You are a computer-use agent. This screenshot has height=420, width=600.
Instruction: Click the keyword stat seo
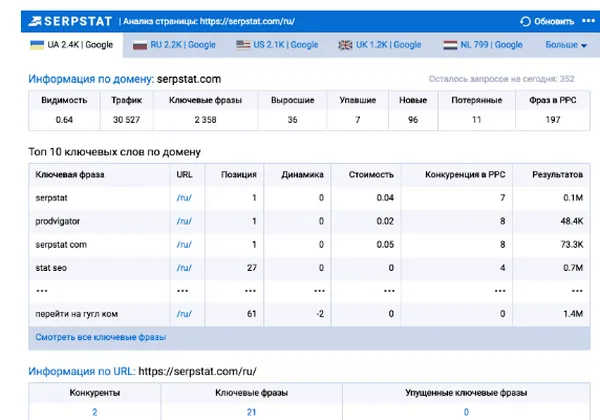coord(51,268)
